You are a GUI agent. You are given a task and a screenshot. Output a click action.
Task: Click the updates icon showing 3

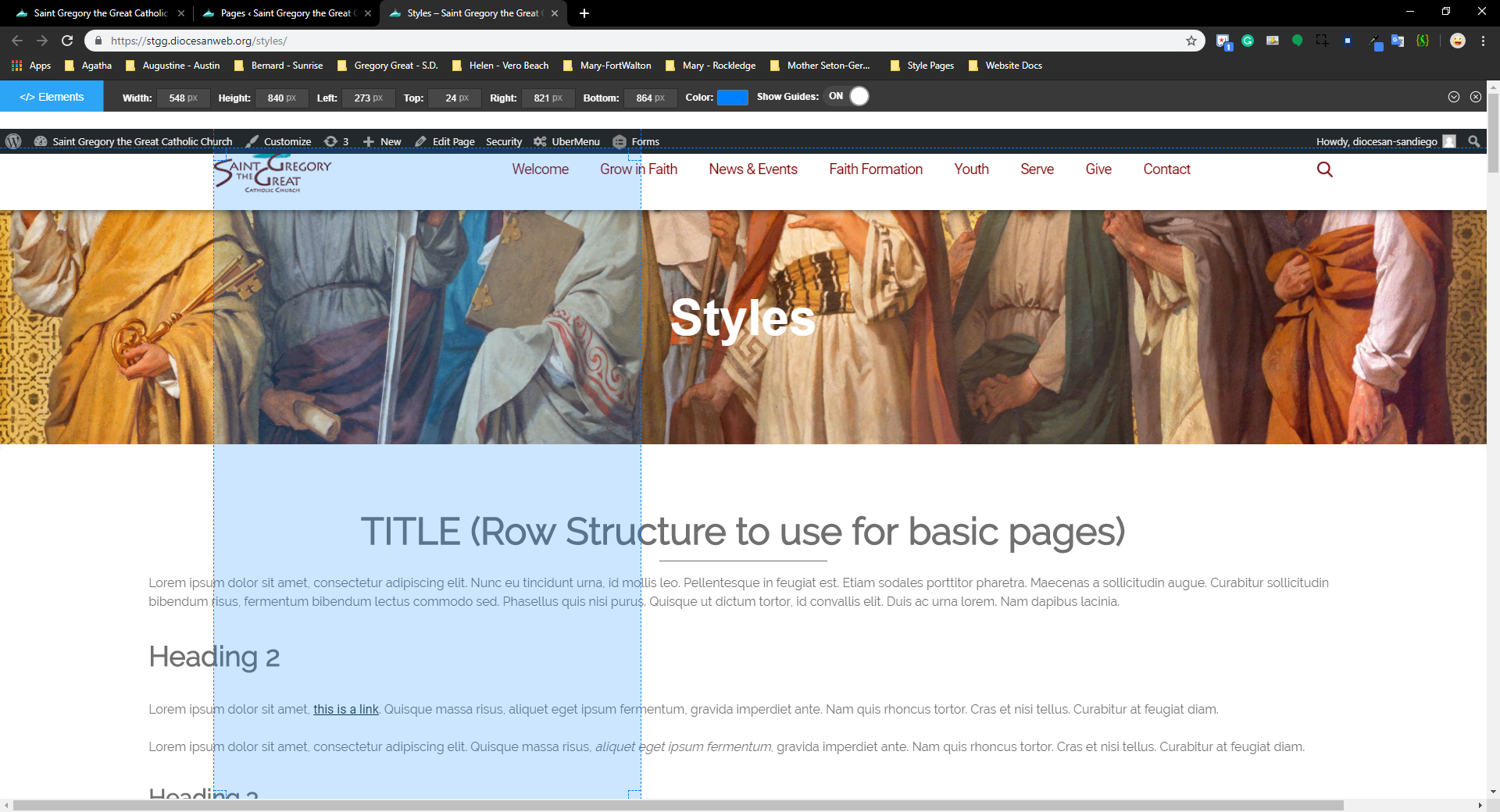337,141
